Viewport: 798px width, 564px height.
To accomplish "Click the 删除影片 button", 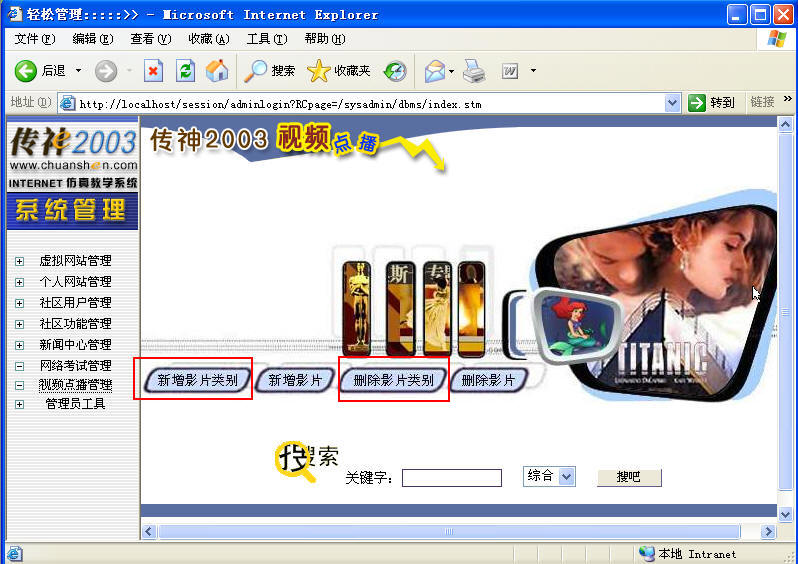I will 489,380.
